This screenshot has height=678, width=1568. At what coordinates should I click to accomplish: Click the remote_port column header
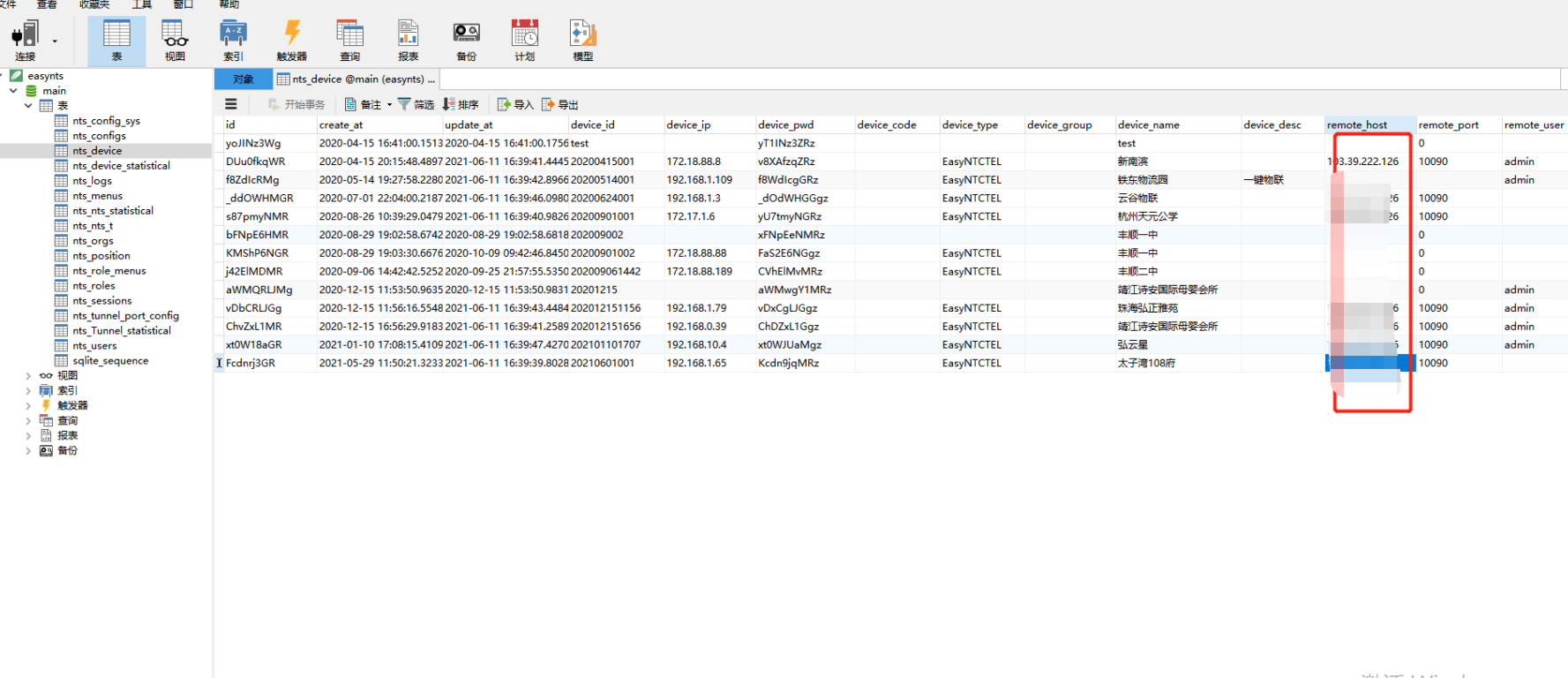pos(1459,124)
